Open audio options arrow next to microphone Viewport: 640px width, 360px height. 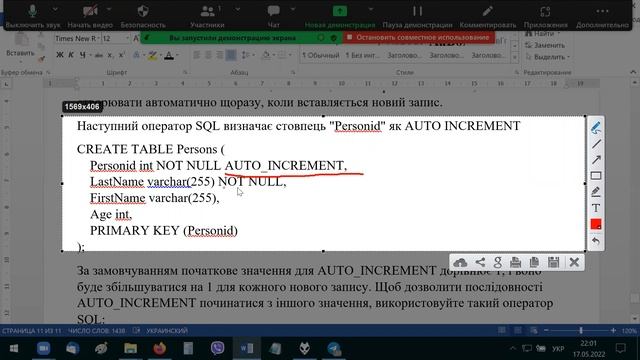[x=55, y=9]
